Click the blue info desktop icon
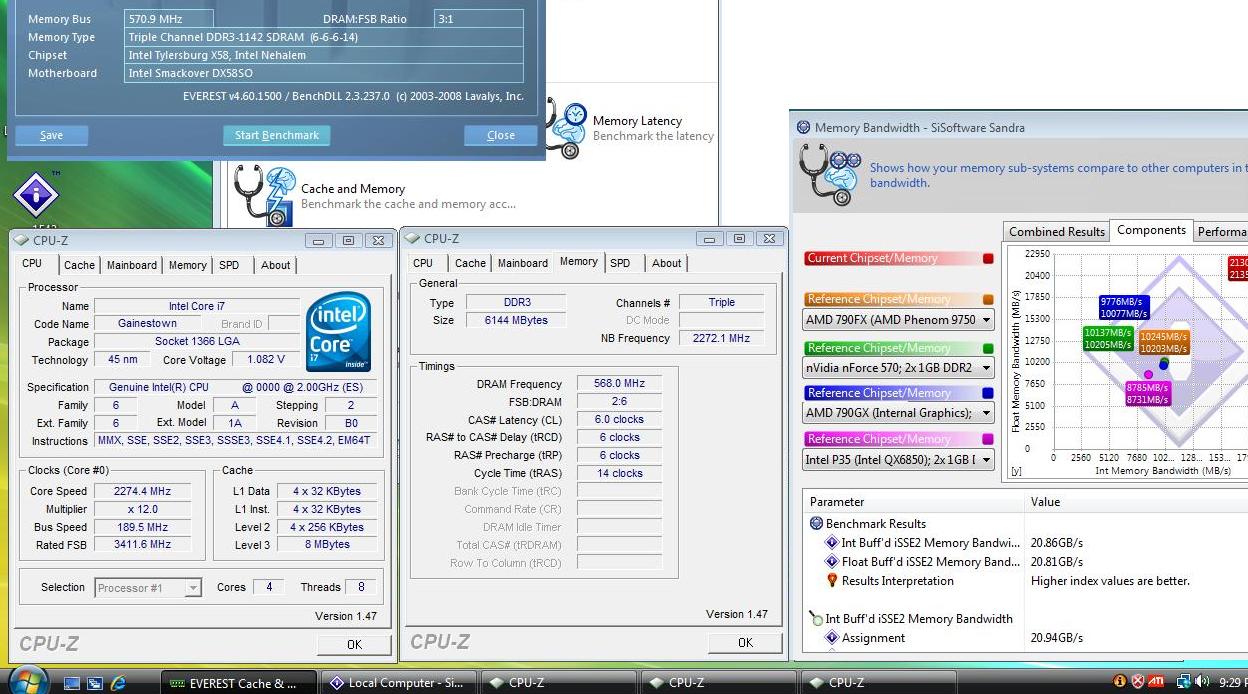 36,193
